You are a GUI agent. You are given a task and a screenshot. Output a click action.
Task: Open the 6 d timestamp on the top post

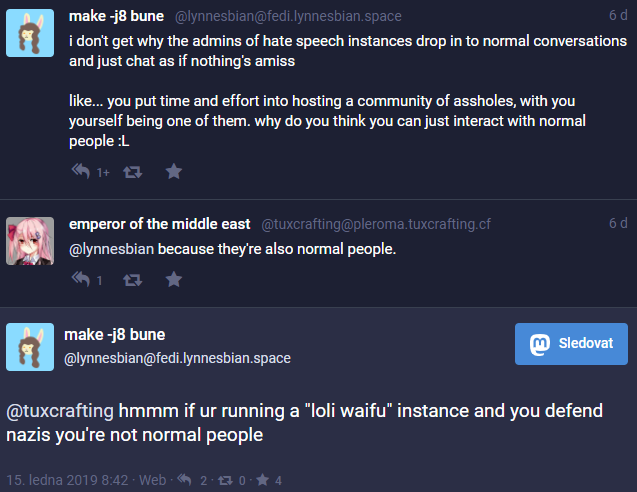click(618, 15)
